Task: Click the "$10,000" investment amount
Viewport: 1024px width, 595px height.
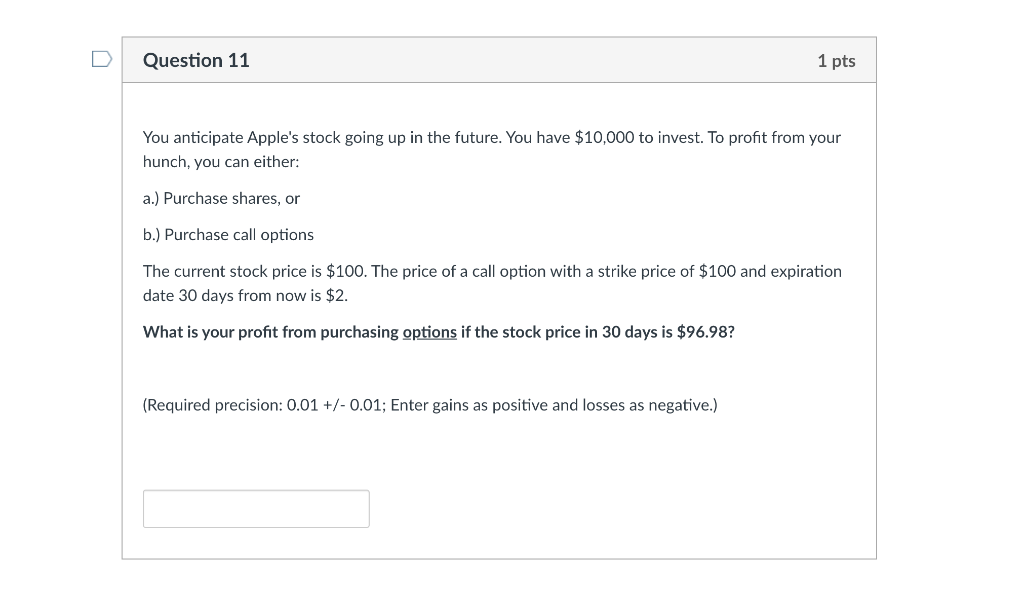Action: (x=604, y=137)
